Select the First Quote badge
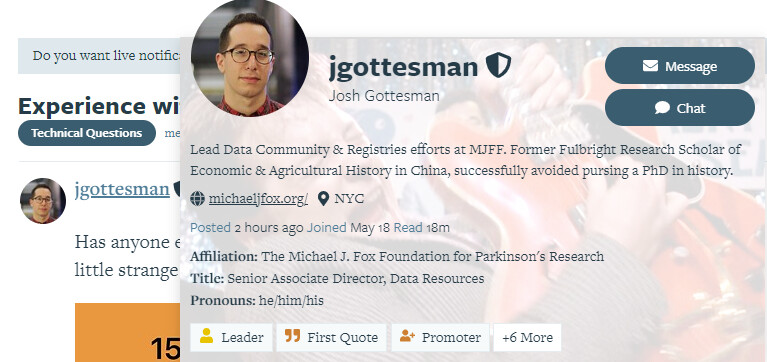Viewport: 767px width, 362px height. point(331,338)
